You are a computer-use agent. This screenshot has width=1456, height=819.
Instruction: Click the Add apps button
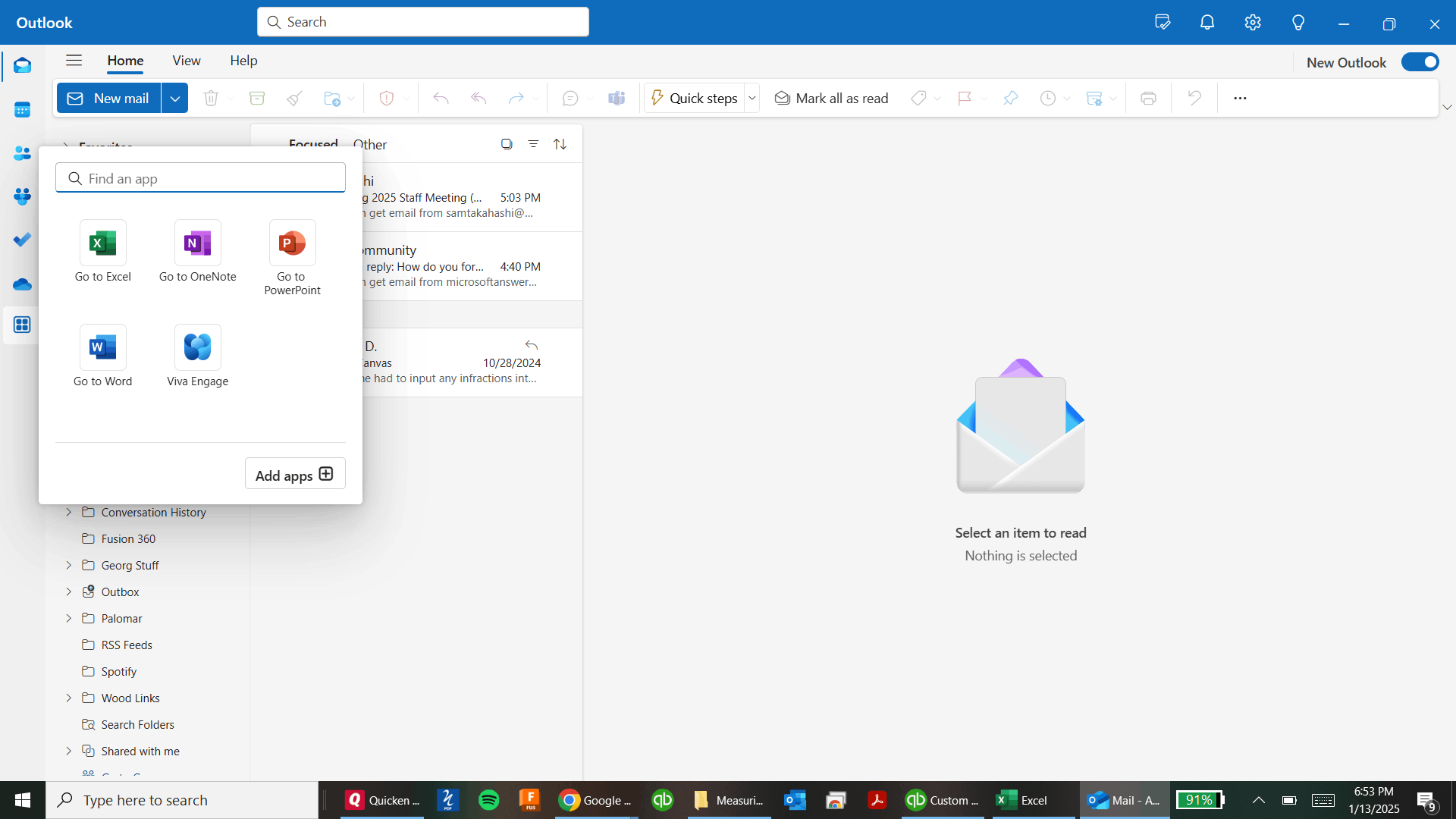[295, 474]
